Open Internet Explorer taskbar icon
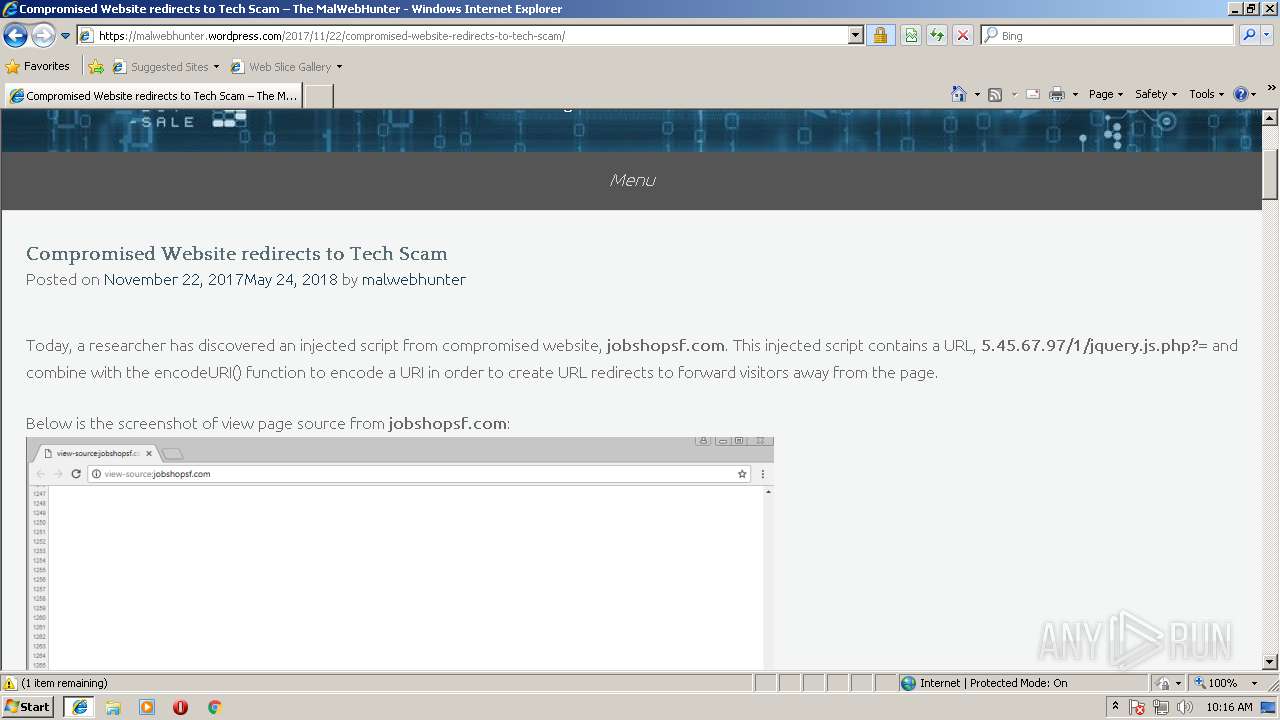The width and height of the screenshot is (1280, 720). (x=80, y=707)
